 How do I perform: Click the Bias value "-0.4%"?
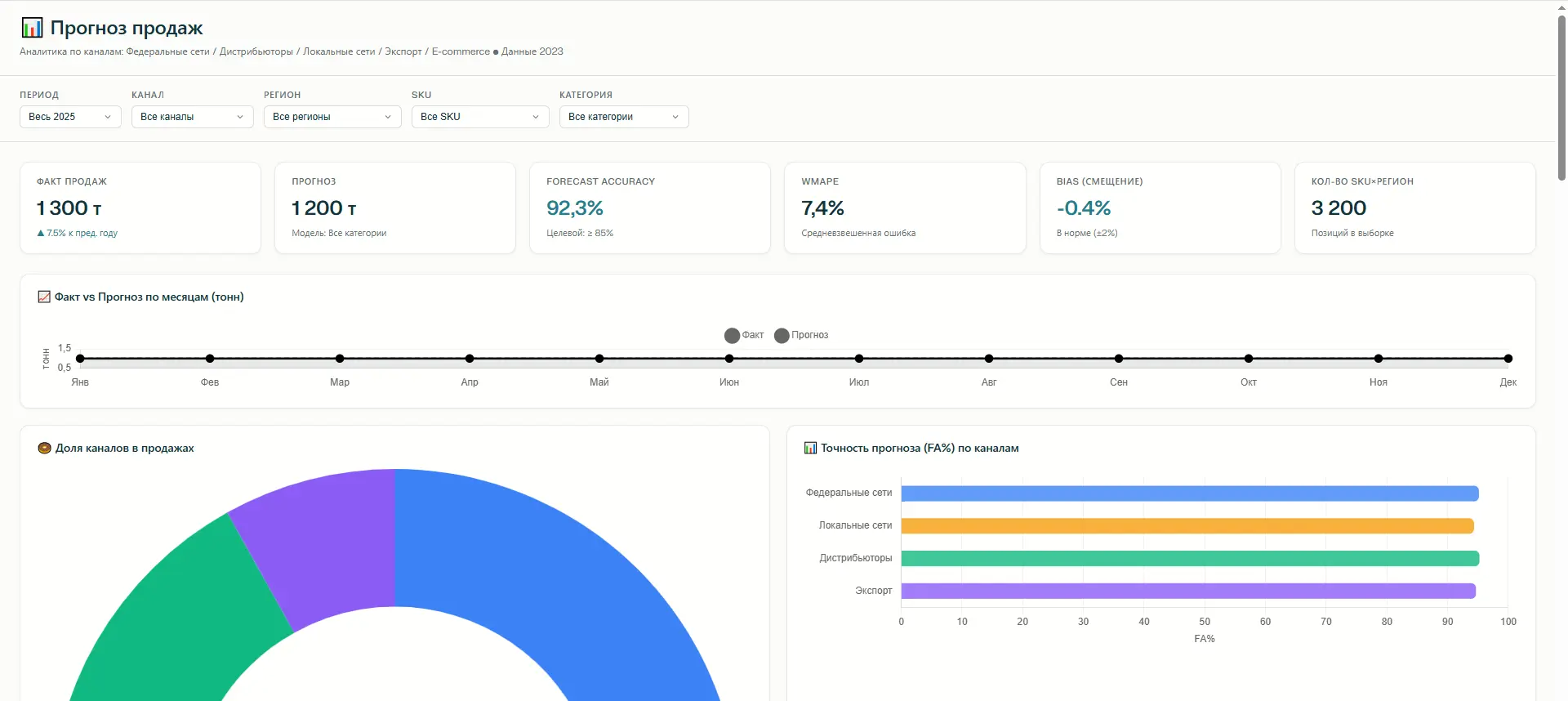(x=1084, y=208)
